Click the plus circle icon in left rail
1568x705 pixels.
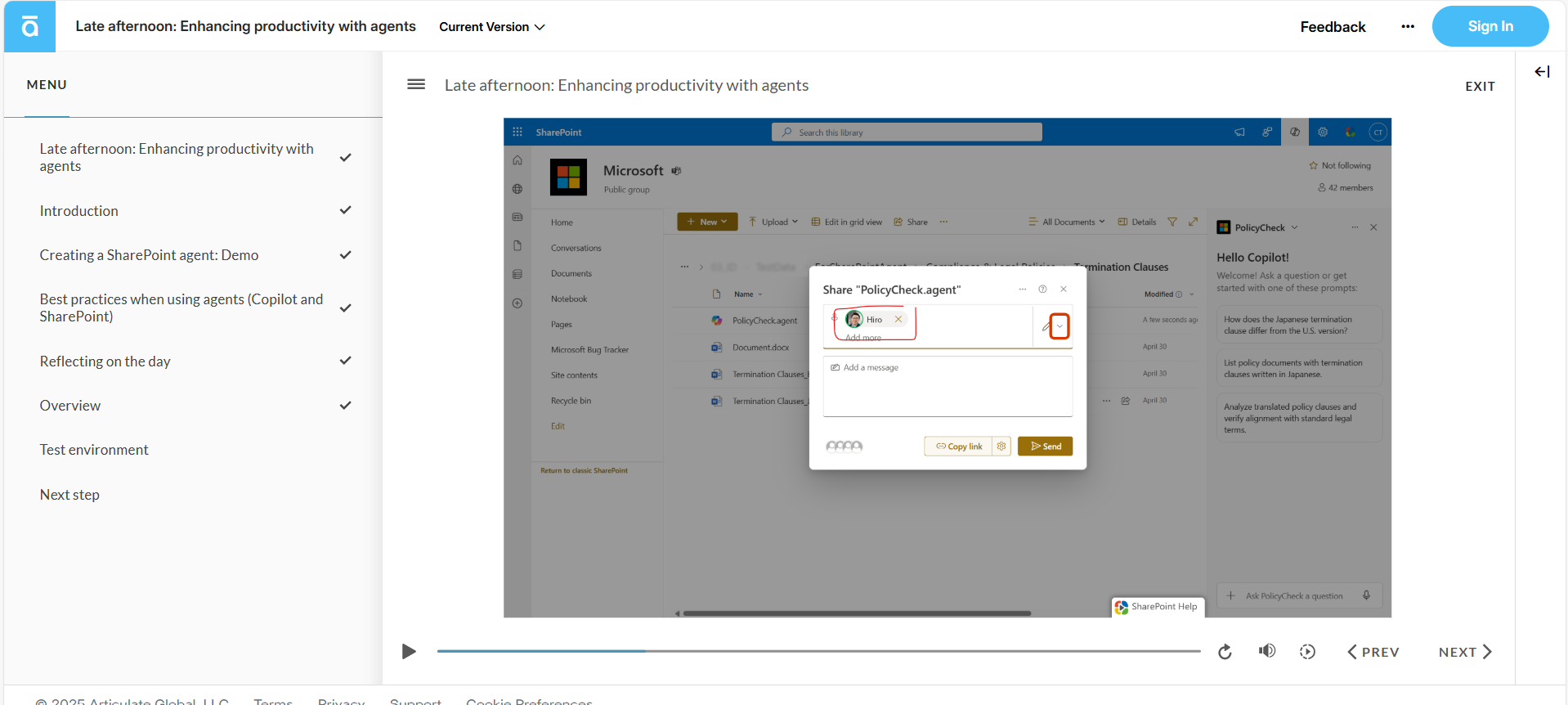(517, 303)
